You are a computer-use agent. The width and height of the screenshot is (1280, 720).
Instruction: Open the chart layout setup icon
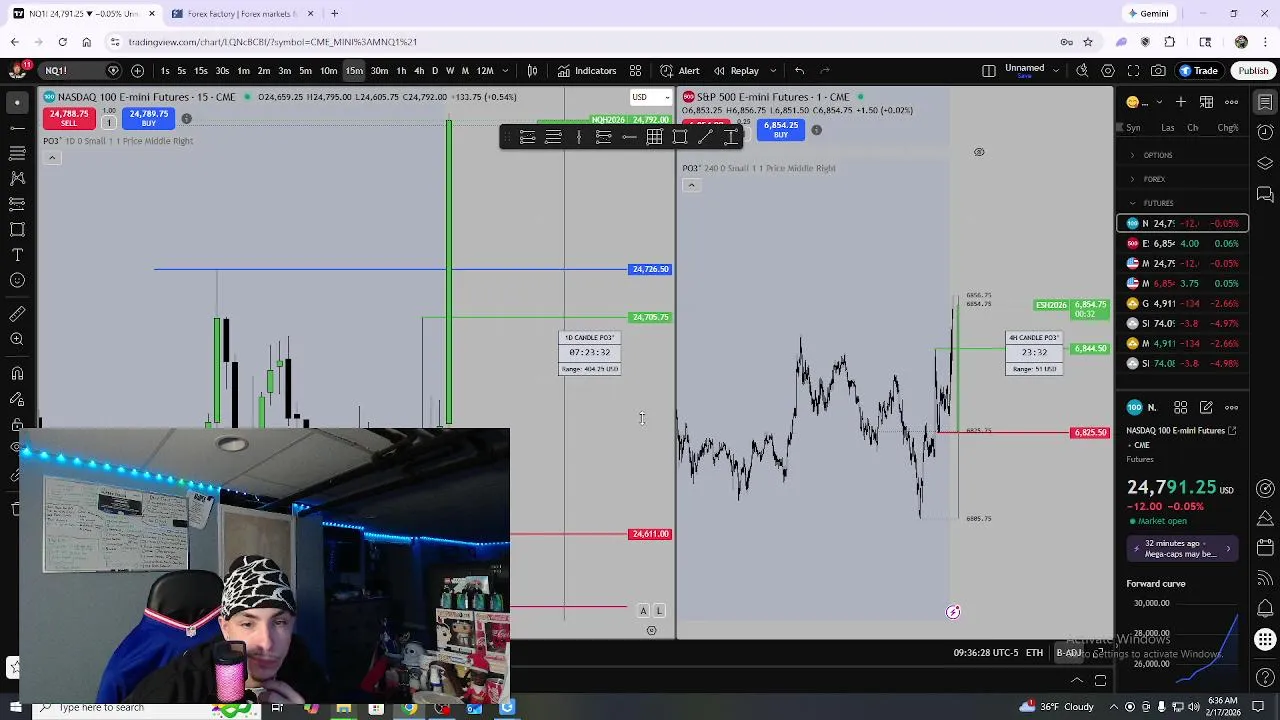(988, 71)
